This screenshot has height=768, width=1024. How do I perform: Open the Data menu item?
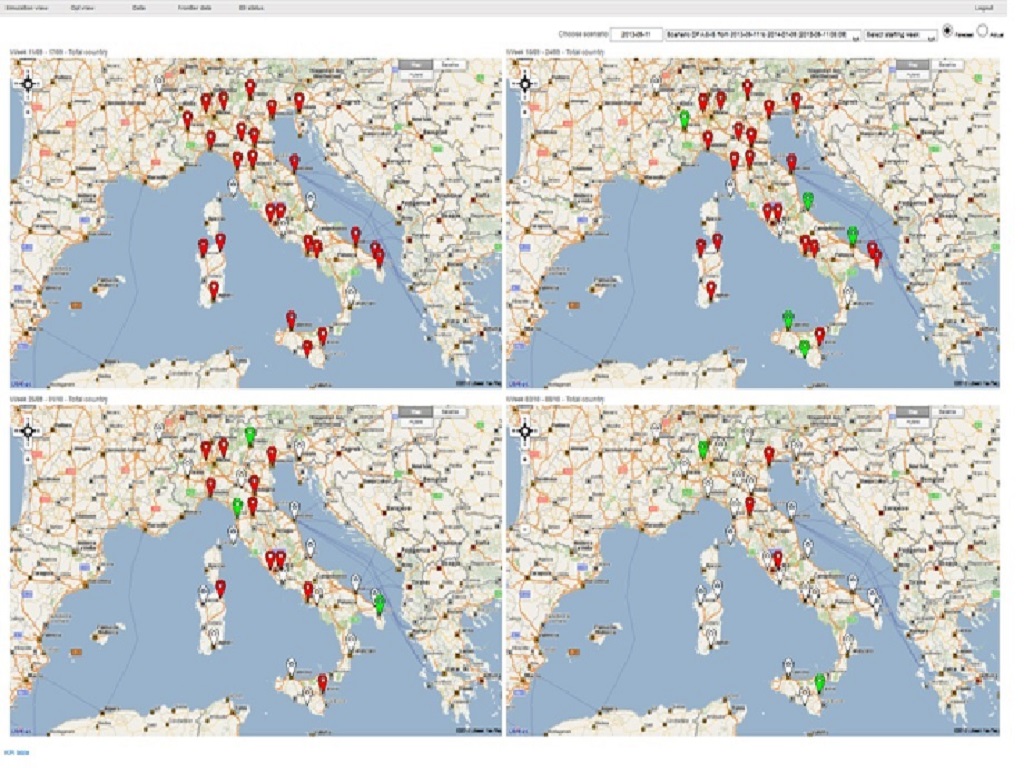138,8
